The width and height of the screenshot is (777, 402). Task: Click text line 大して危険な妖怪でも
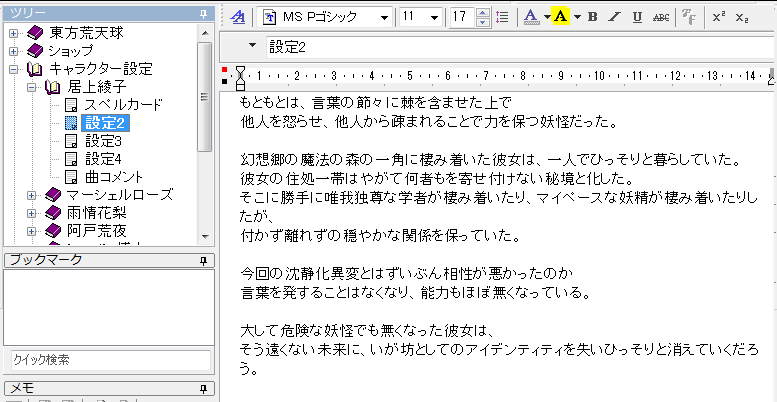368,330
